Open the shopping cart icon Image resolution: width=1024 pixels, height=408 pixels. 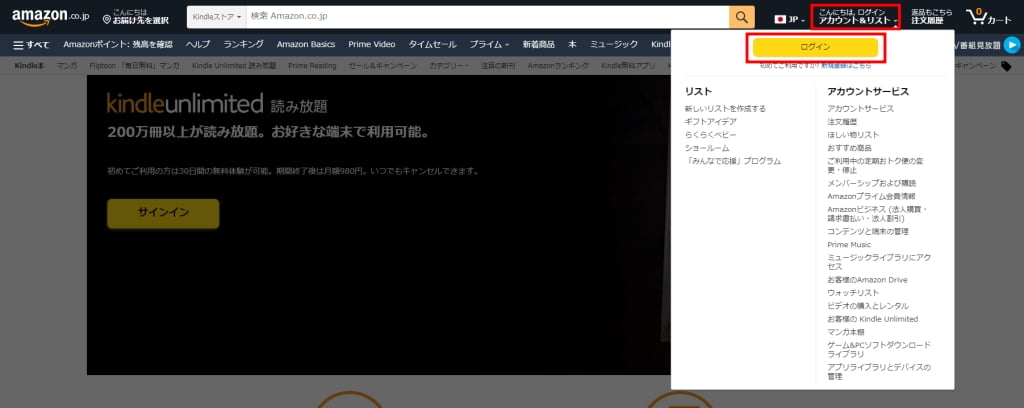pos(989,17)
